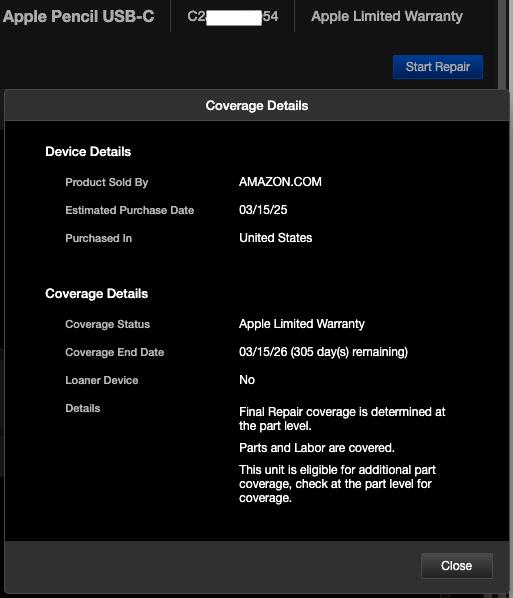Select the United States value
The width and height of the screenshot is (513, 598).
pyautogui.click(x=276, y=238)
